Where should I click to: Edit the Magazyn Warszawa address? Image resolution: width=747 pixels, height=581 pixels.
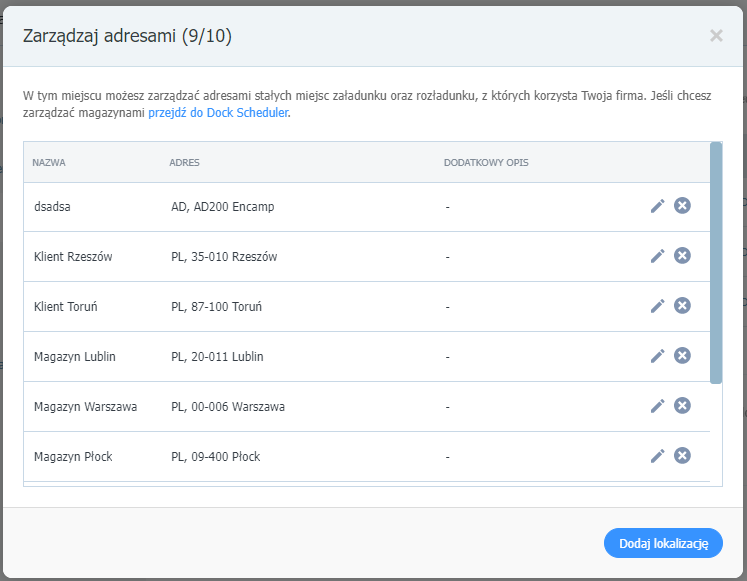pos(657,406)
